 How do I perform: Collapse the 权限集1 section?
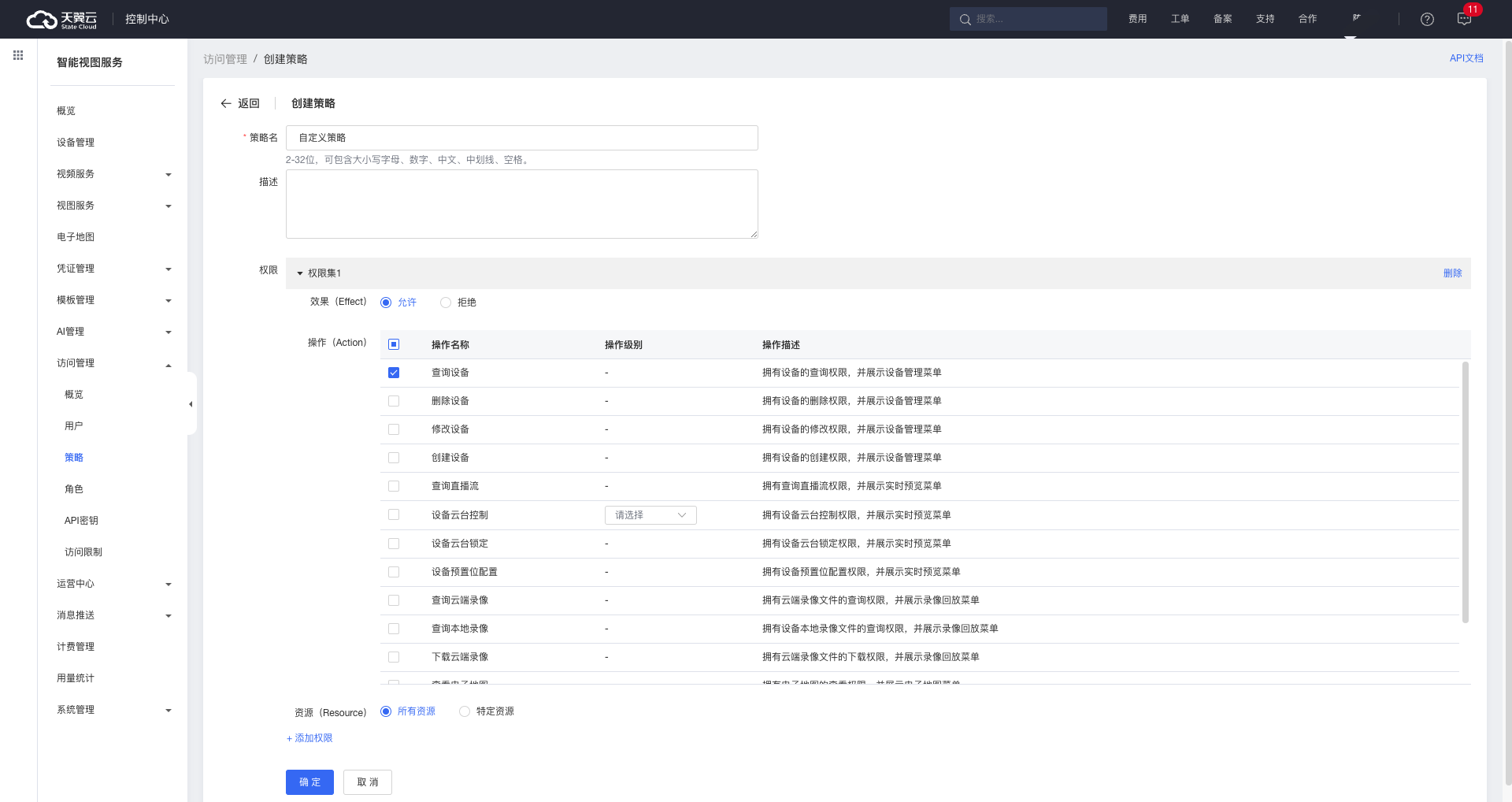300,273
